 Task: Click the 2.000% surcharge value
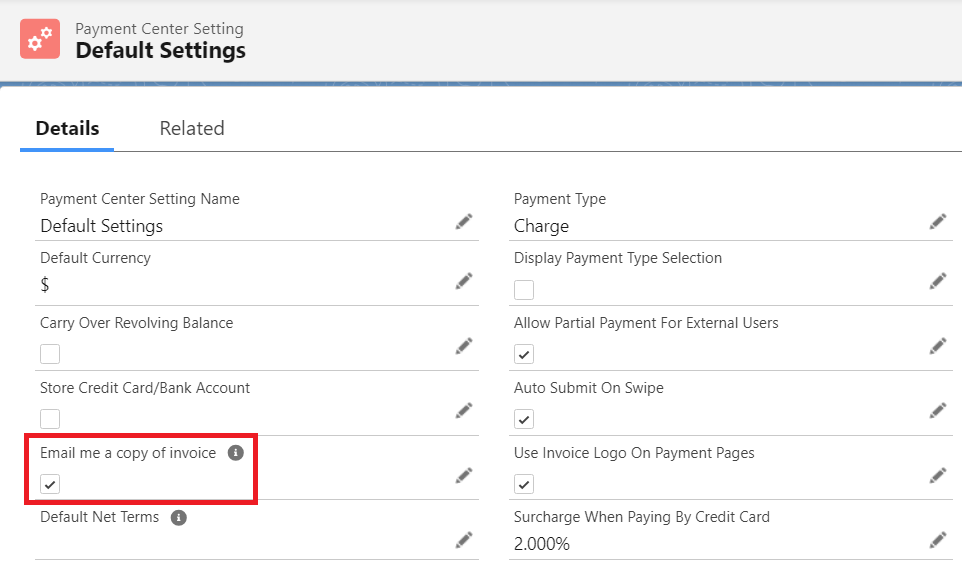pyautogui.click(x=542, y=544)
